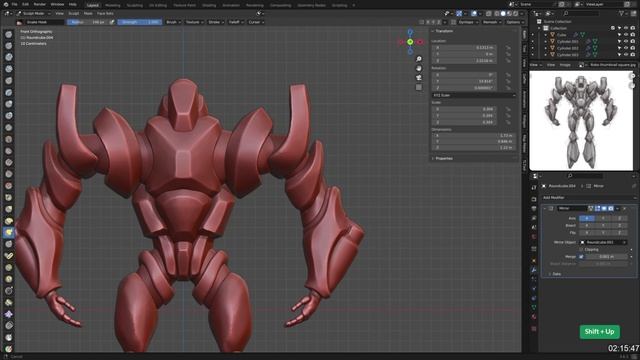The image size is (640, 360).
Task: Toggle Mirror Axis X button
Action: (x=587, y=218)
